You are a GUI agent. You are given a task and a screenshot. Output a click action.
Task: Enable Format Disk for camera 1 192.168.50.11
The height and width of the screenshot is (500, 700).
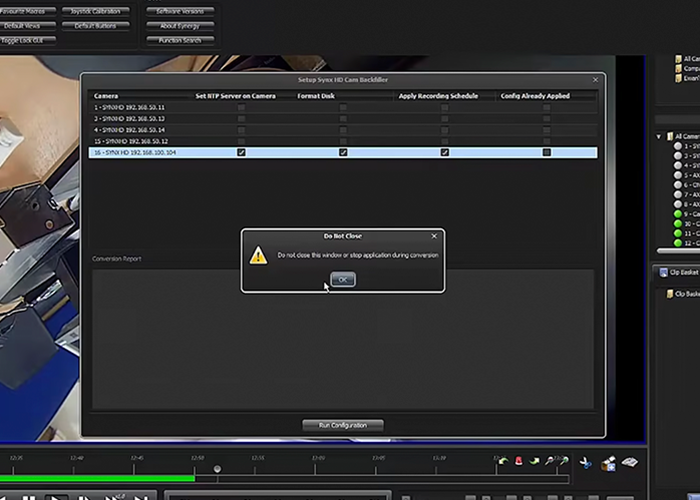[x=343, y=108]
